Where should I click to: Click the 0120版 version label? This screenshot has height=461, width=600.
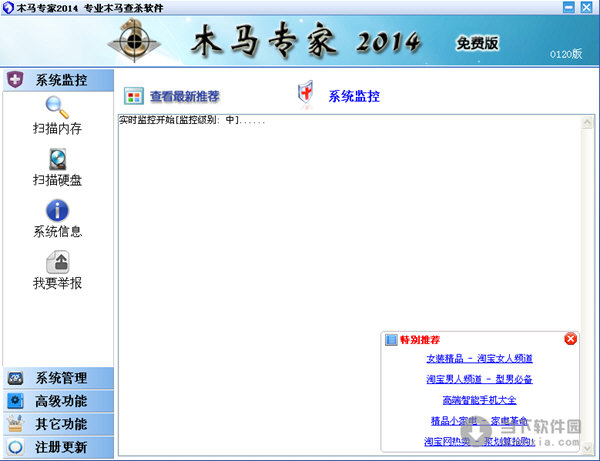point(566,54)
